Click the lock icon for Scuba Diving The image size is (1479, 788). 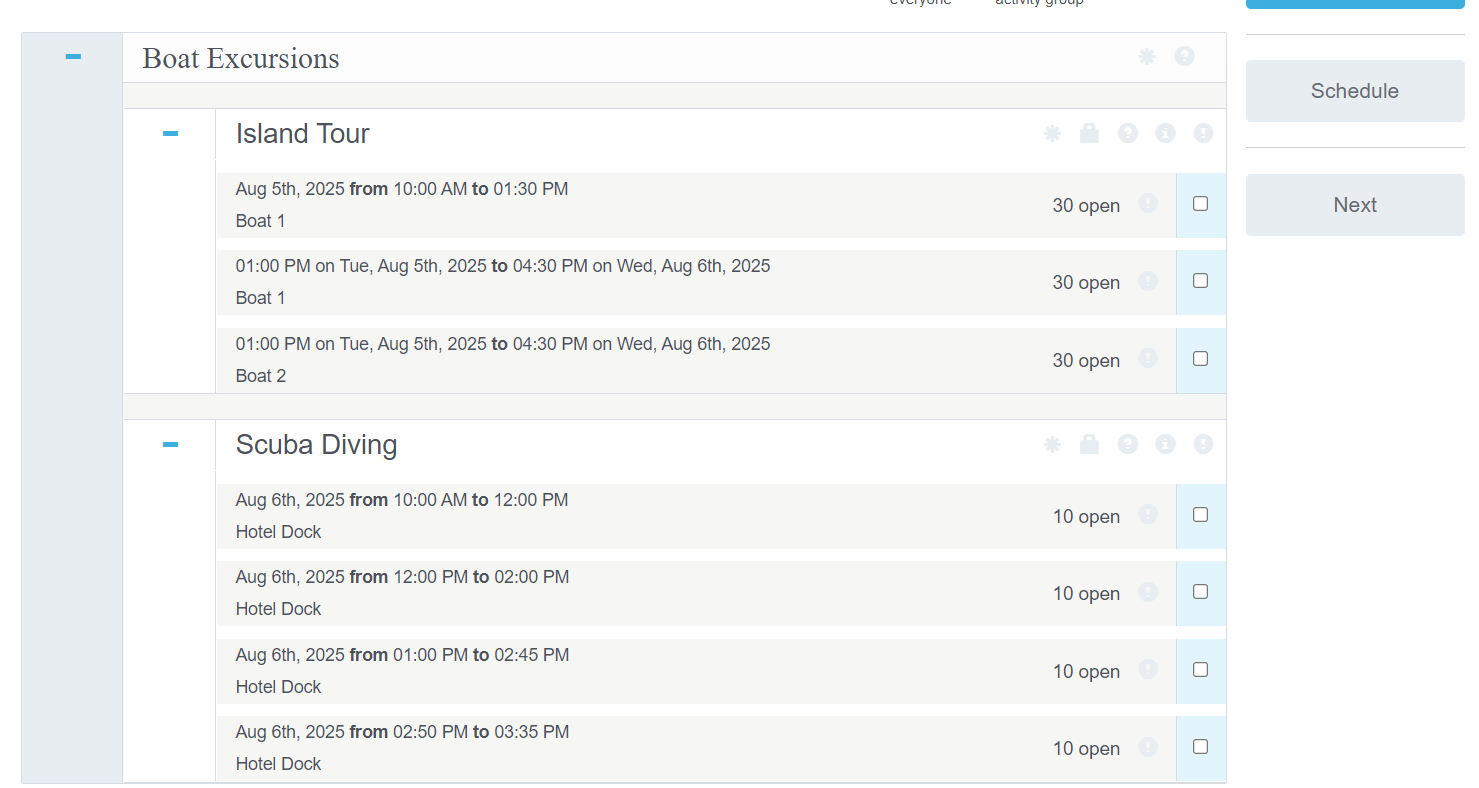pos(1089,444)
